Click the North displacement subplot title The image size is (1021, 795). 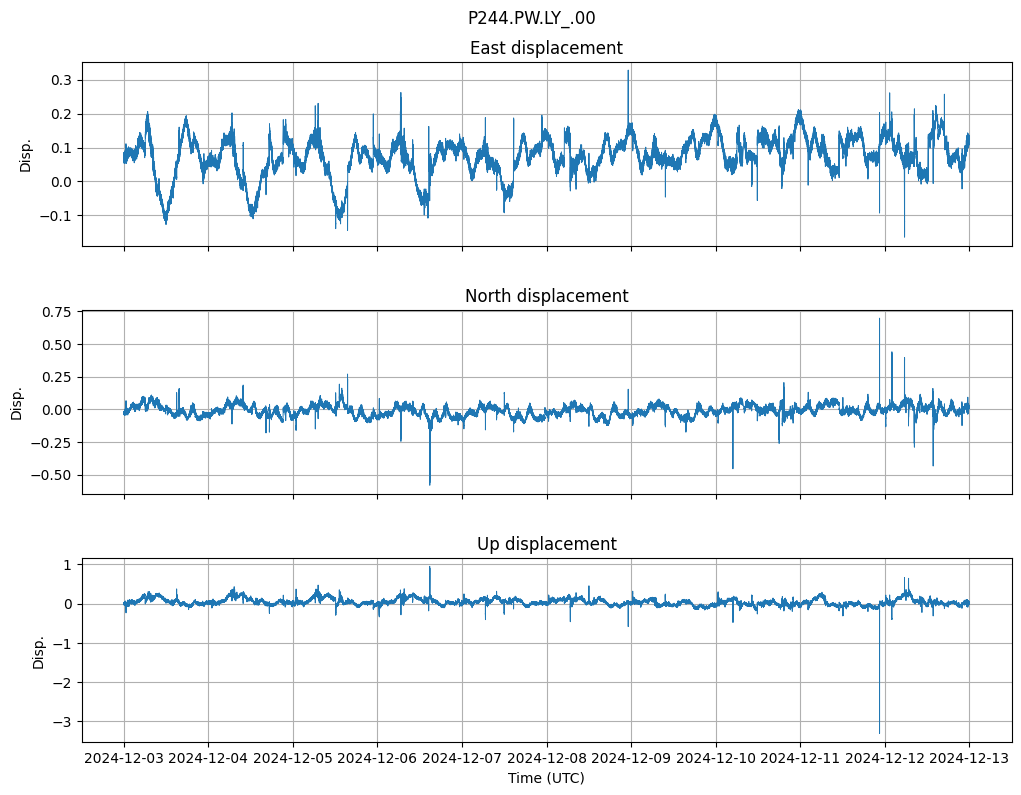tap(546, 296)
